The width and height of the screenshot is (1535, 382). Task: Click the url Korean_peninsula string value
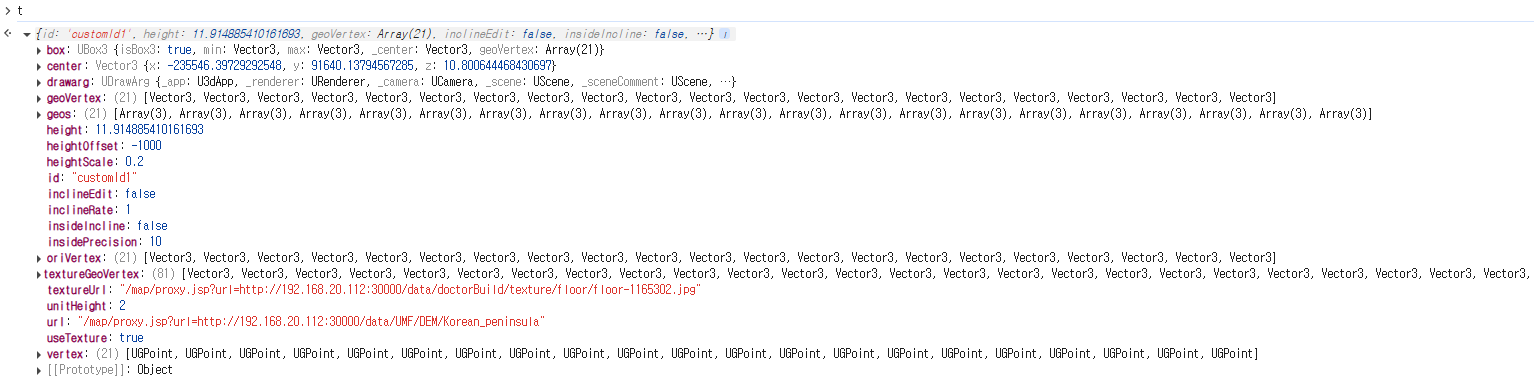click(x=310, y=322)
